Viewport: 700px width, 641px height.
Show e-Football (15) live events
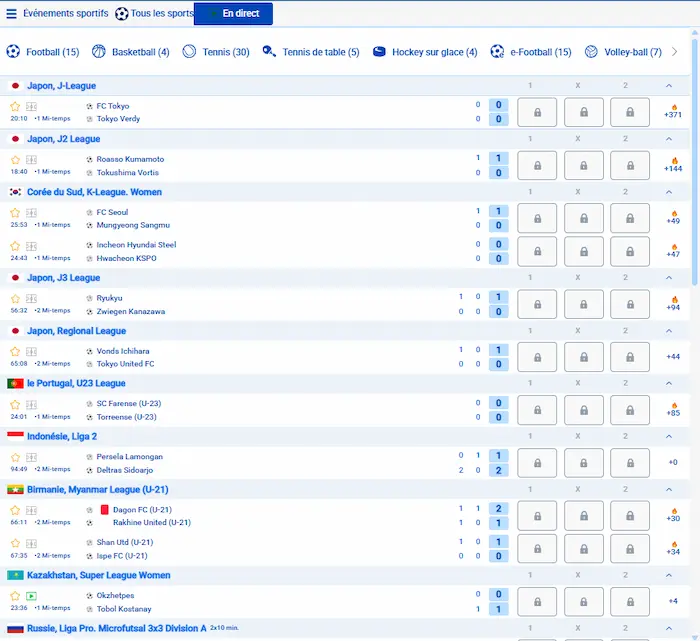(531, 52)
